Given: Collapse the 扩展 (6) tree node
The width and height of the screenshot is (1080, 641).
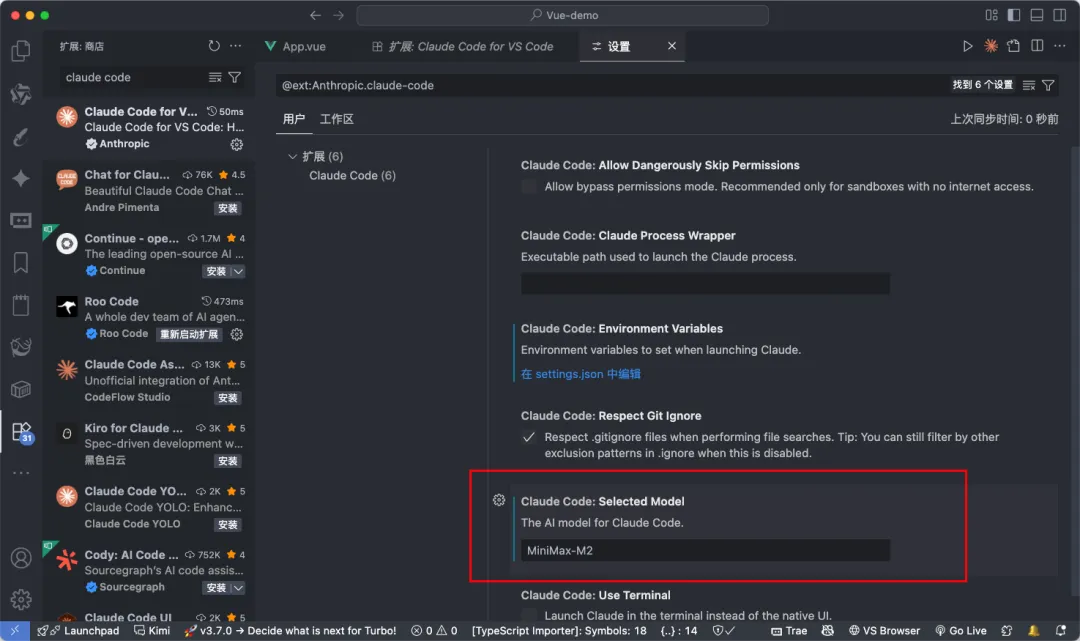Looking at the screenshot, I should click(293, 157).
